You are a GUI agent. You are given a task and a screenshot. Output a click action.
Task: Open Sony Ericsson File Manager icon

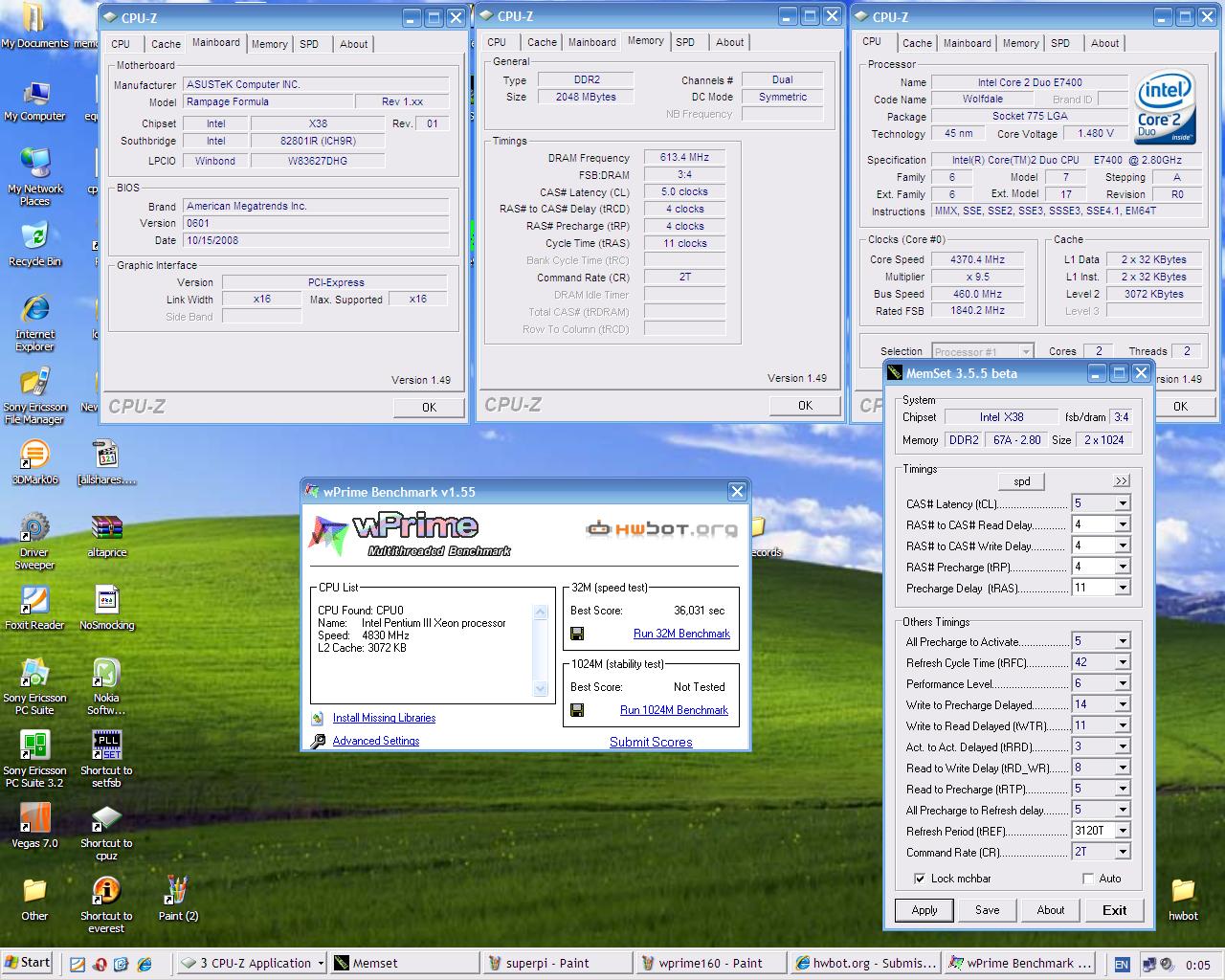(x=34, y=395)
